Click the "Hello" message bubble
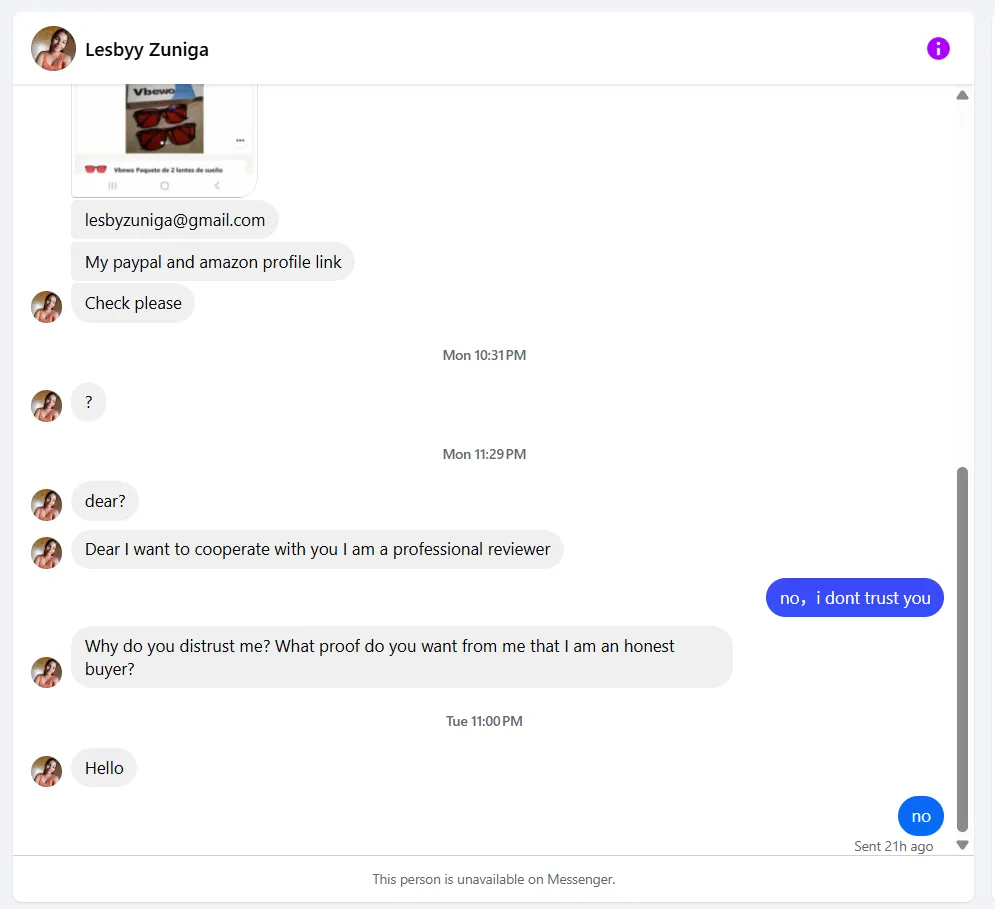 click(104, 768)
